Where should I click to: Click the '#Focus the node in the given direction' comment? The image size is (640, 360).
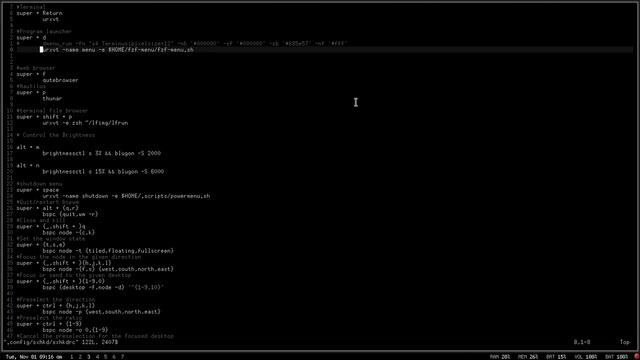click(79, 257)
